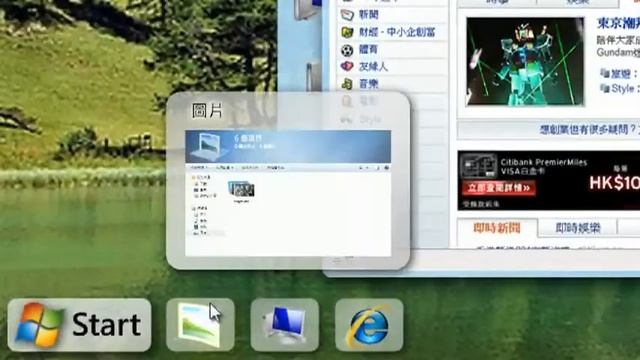
Task: Switch to the 即時新聞 tab
Action: pyautogui.click(x=497, y=228)
